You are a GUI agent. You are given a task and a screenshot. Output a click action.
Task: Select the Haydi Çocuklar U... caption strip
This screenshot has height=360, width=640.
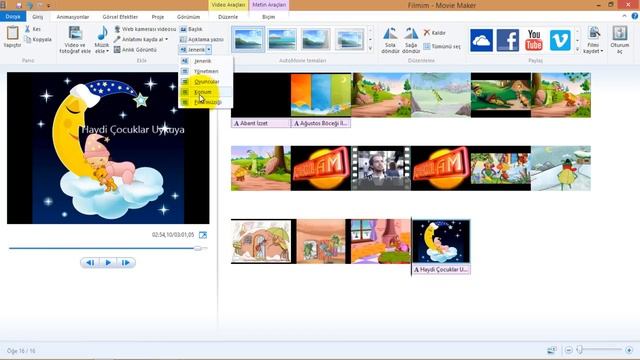point(441,269)
